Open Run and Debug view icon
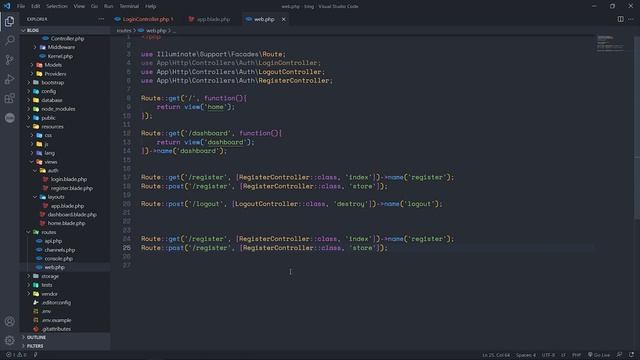 (x=9, y=79)
